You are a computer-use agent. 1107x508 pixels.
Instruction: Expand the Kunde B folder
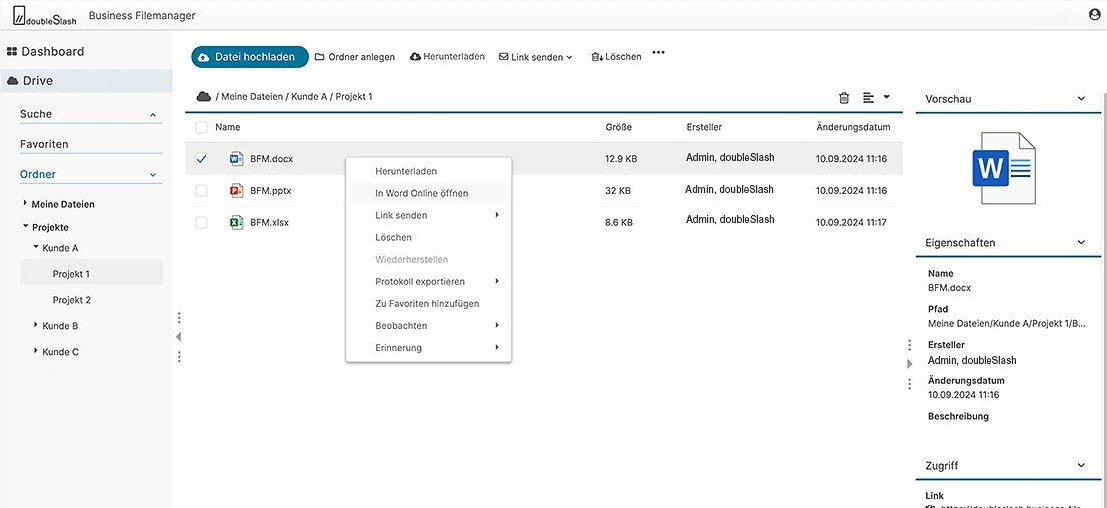tap(36, 325)
